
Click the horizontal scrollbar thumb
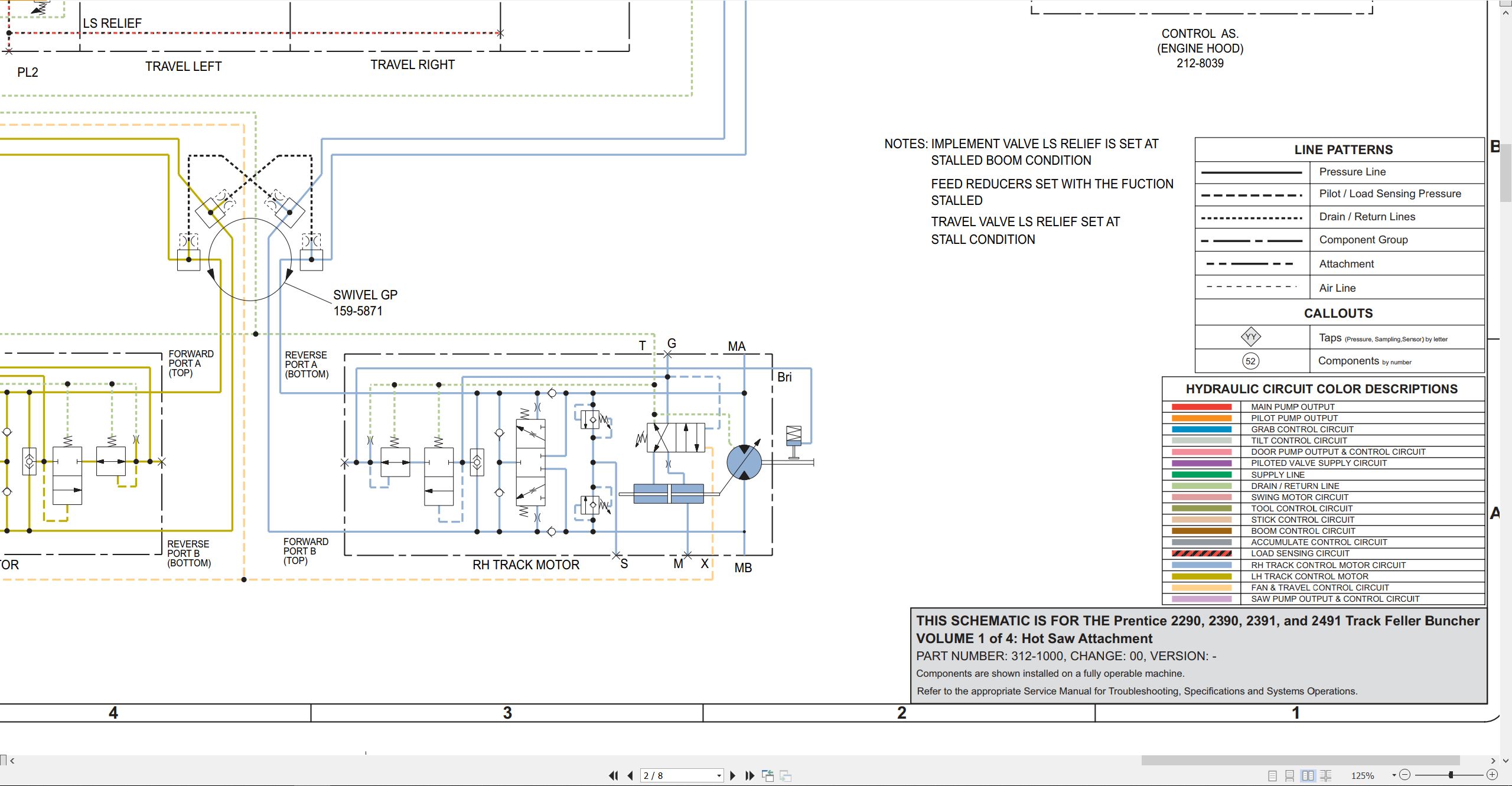1300,760
